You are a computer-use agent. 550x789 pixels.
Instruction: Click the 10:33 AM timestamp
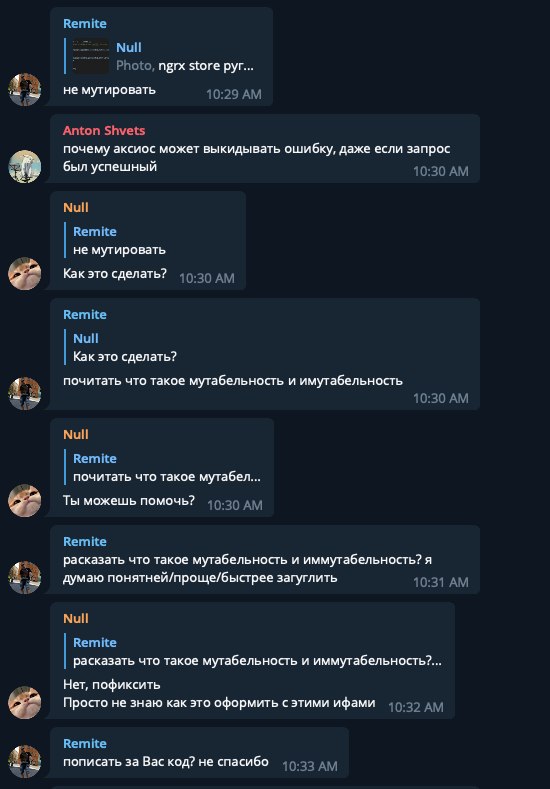coord(309,766)
